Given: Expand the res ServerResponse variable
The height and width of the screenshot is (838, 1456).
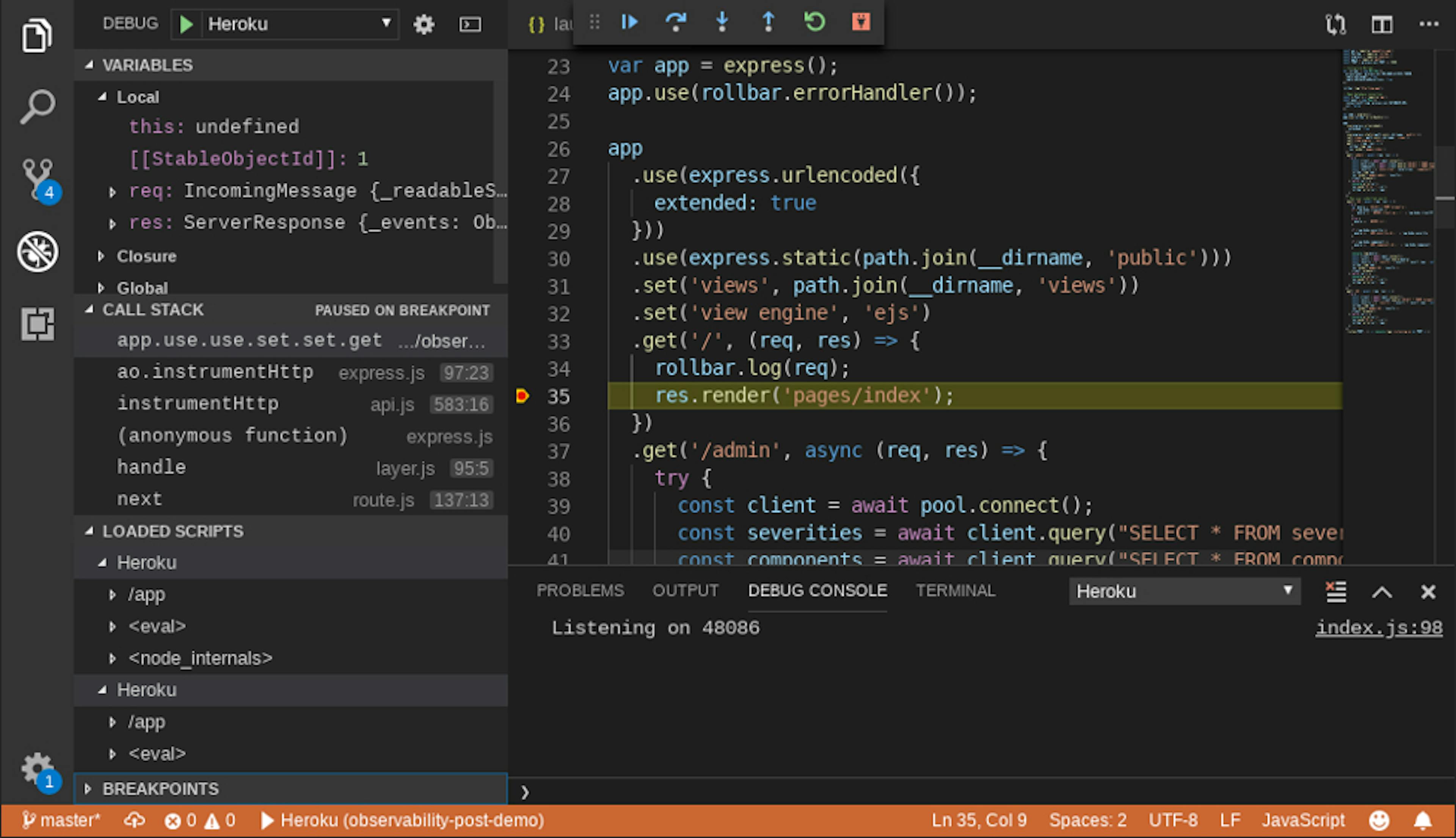Looking at the screenshot, I should click(112, 223).
